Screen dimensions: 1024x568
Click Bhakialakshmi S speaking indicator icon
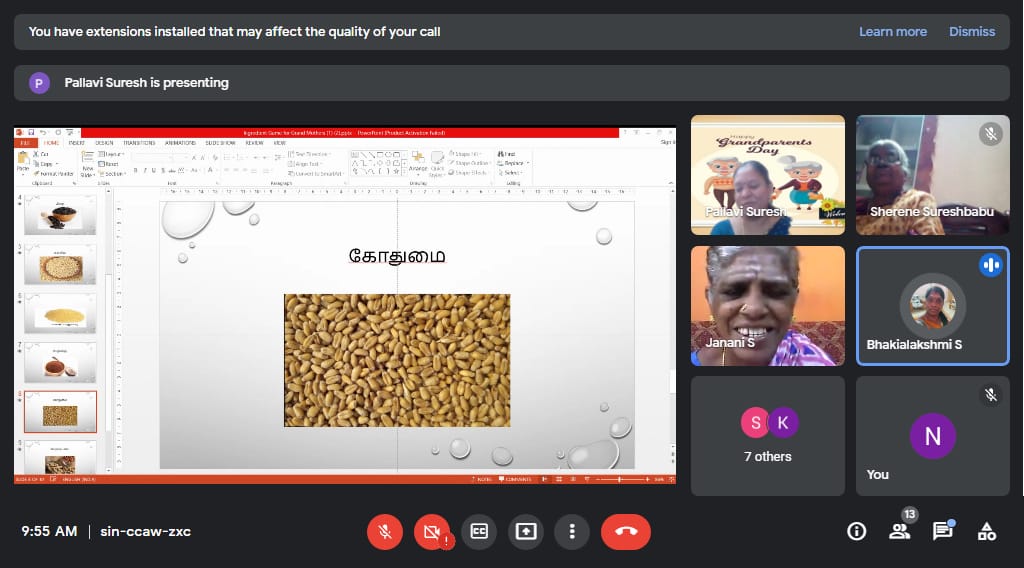click(991, 265)
